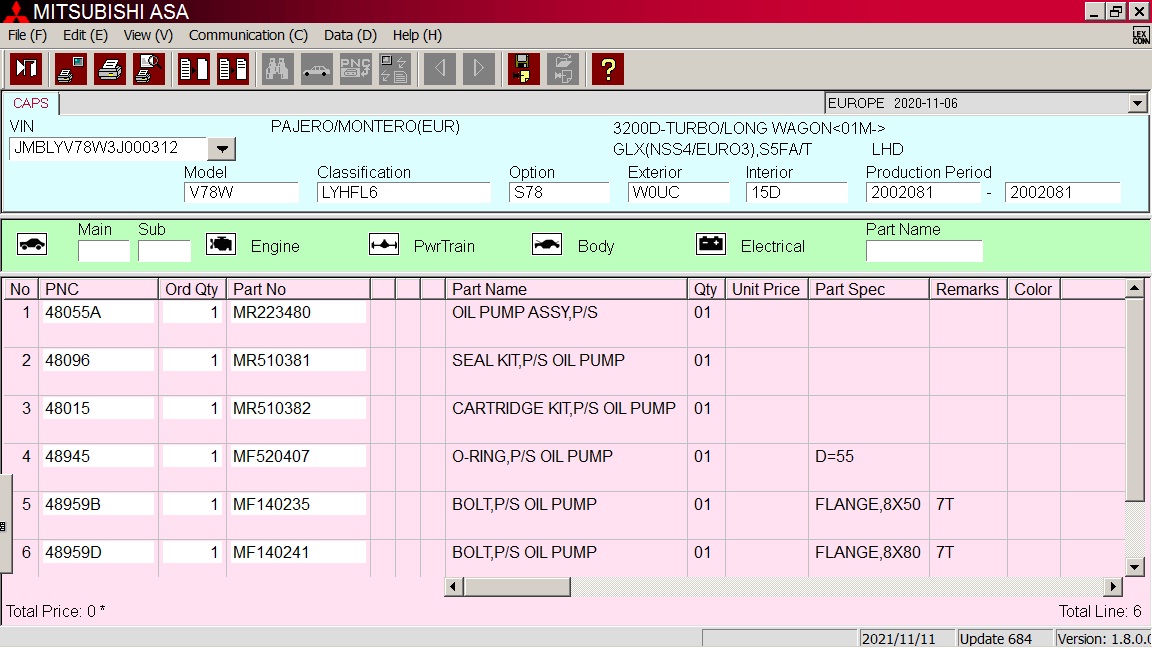The height and width of the screenshot is (648, 1152).
Task: Click the Unit Price column header
Action: (x=765, y=289)
